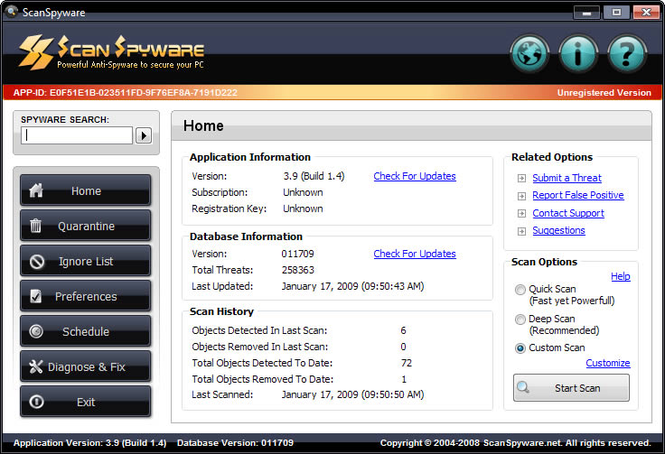
Task: Open the globe website icon in header
Action: pyautogui.click(x=530, y=54)
